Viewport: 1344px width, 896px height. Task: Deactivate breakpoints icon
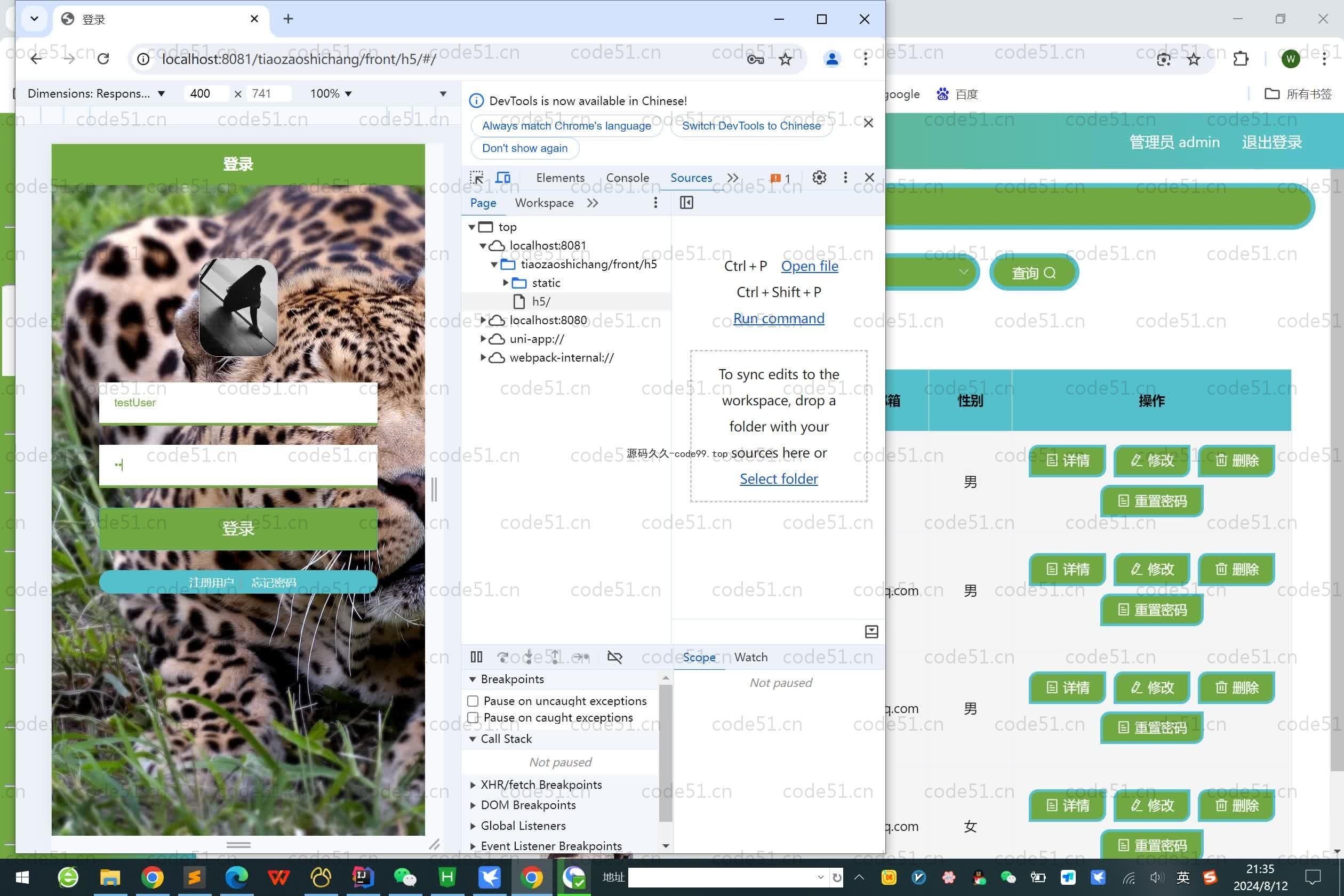click(615, 657)
